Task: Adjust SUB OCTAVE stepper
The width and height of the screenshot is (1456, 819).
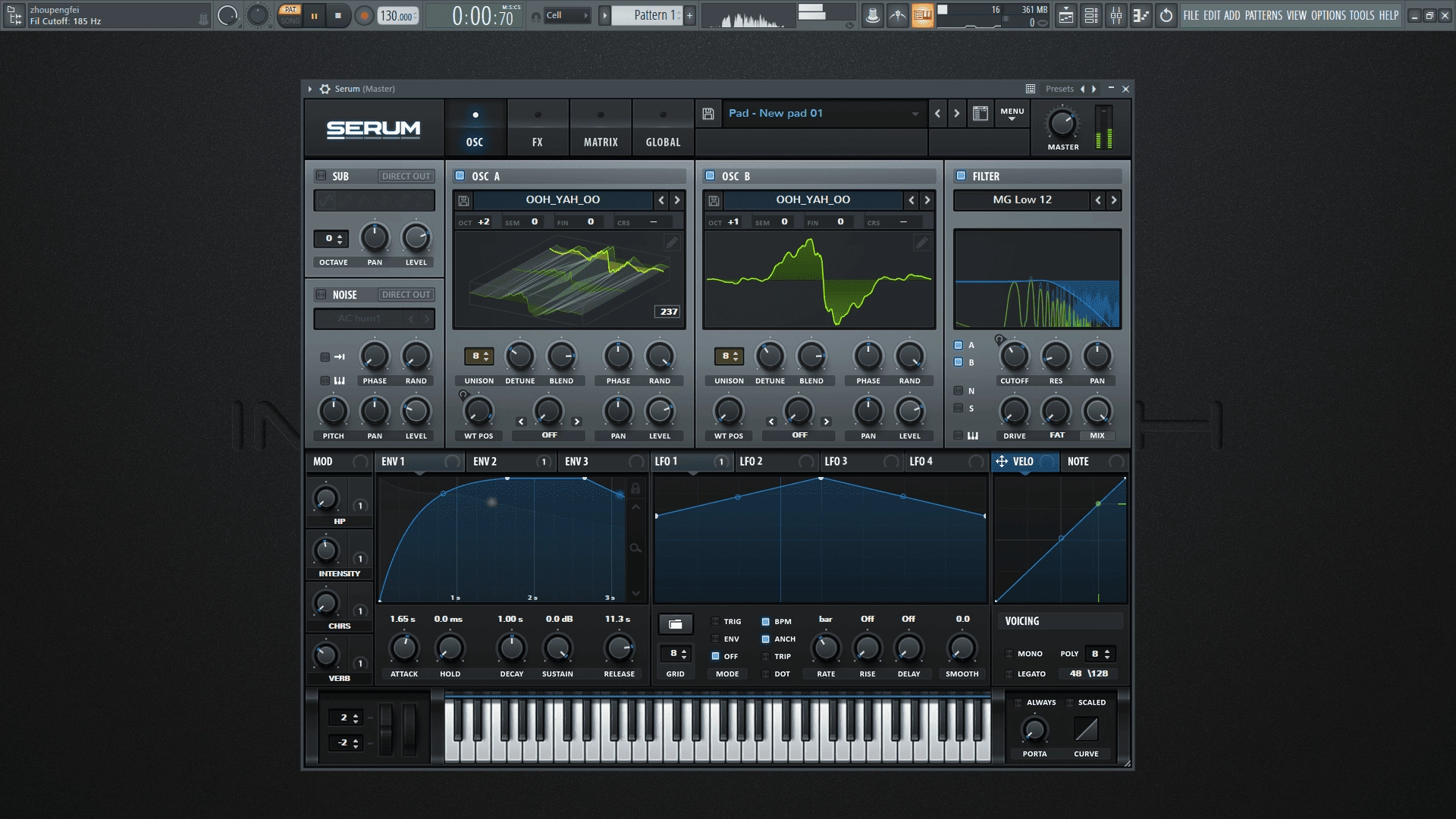Action: pos(331,239)
